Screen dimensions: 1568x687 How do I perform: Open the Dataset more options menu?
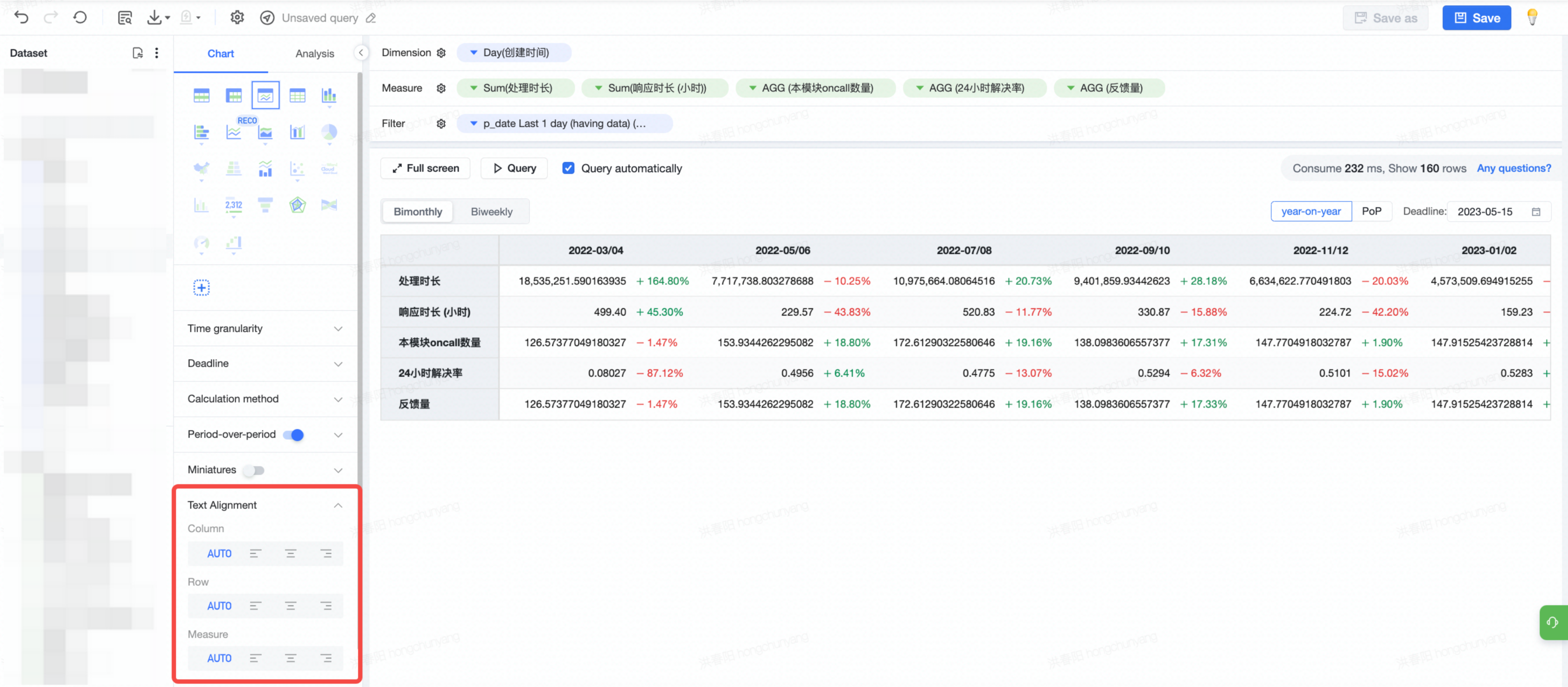point(157,53)
